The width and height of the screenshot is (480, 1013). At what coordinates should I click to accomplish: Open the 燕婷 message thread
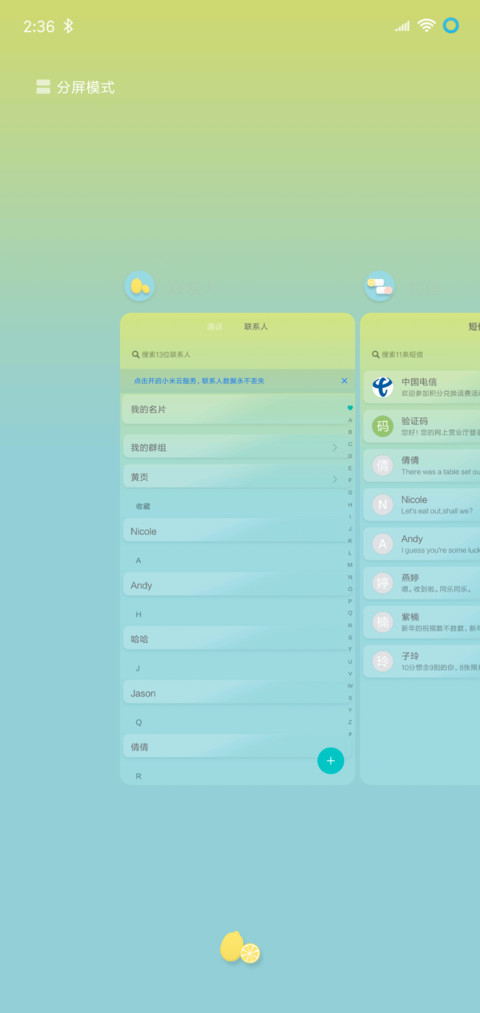pyautogui.click(x=422, y=583)
